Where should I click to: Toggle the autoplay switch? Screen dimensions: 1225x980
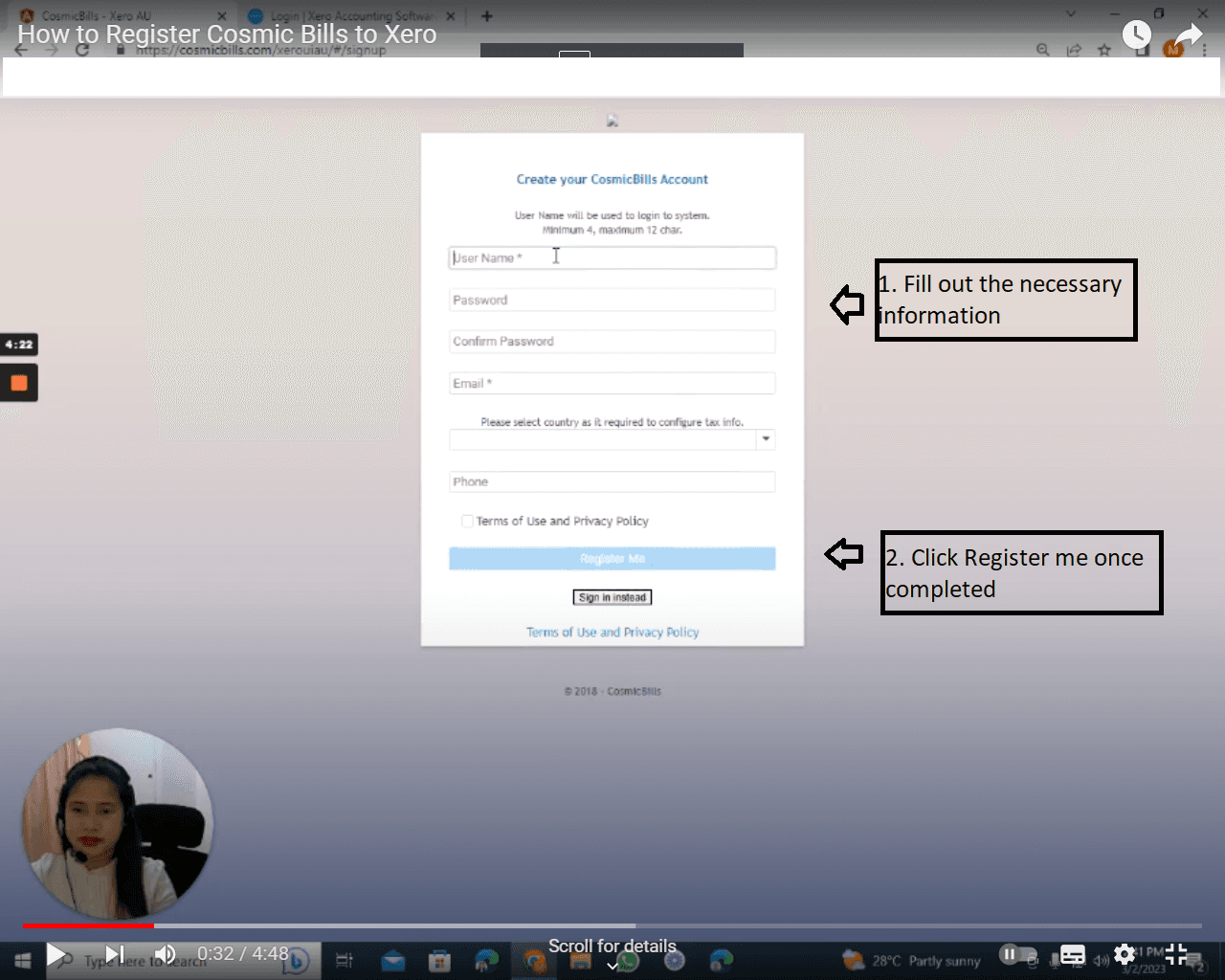(1018, 954)
